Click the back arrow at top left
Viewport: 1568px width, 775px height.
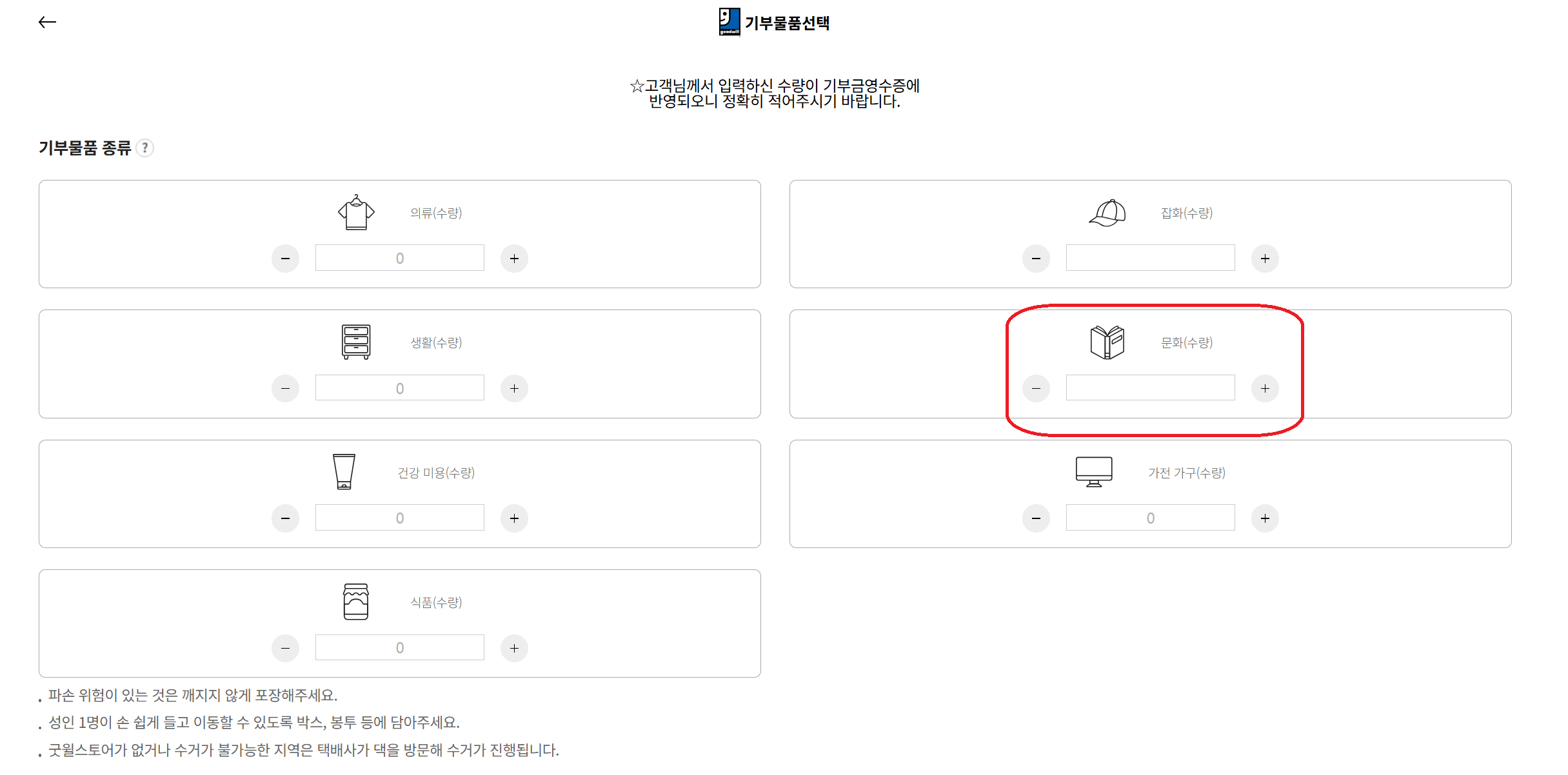pos(47,21)
